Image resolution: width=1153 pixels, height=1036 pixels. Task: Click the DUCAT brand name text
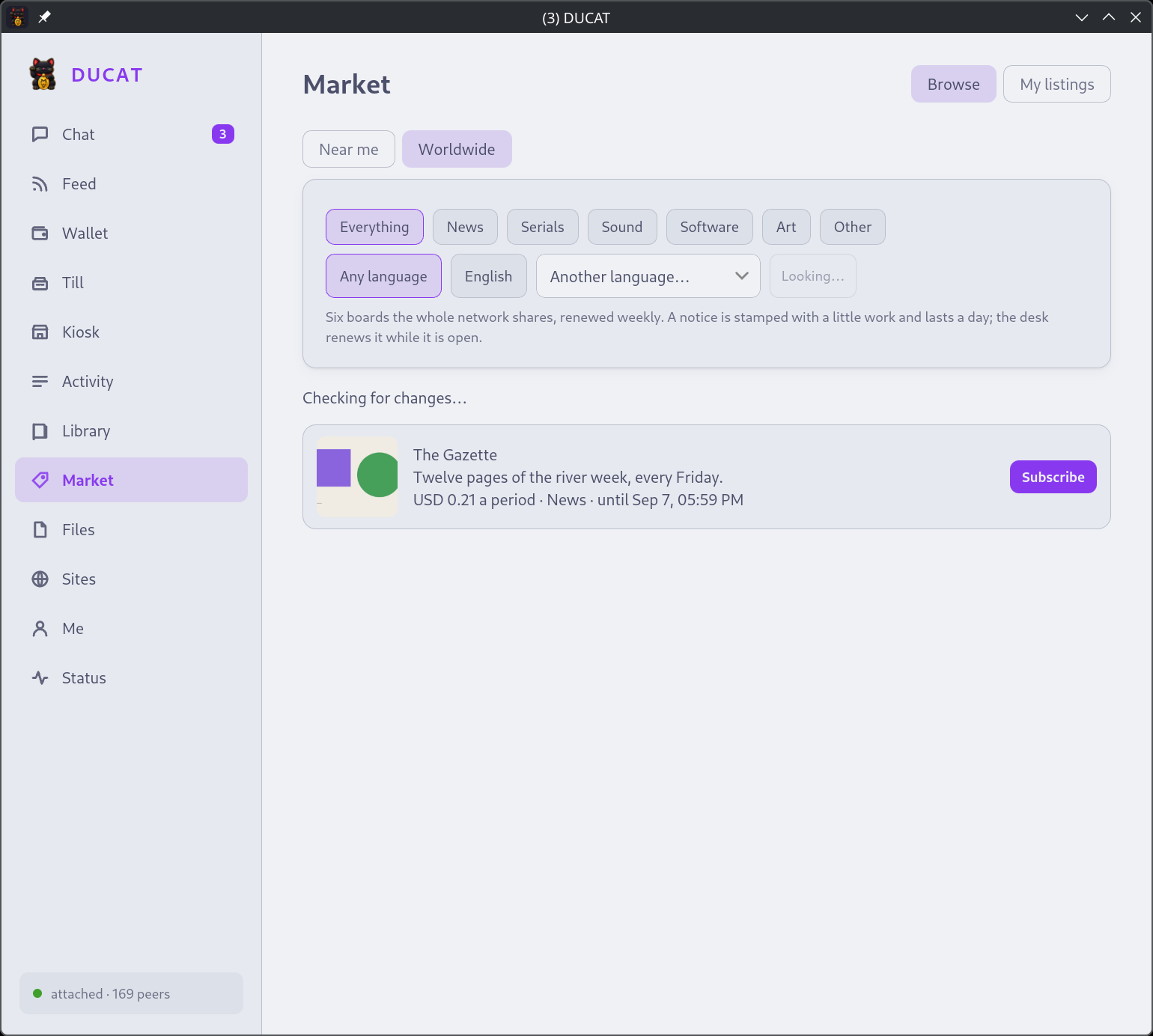[x=107, y=75]
